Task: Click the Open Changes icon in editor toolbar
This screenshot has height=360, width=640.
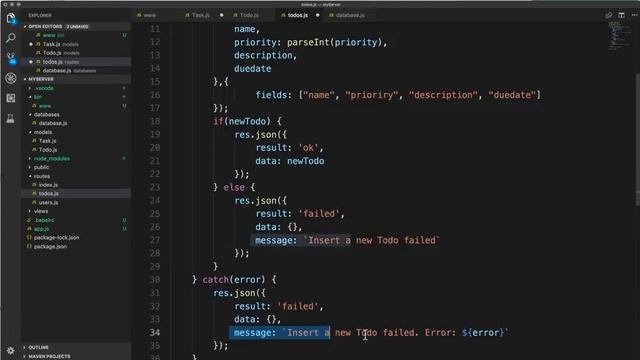Action: point(609,15)
